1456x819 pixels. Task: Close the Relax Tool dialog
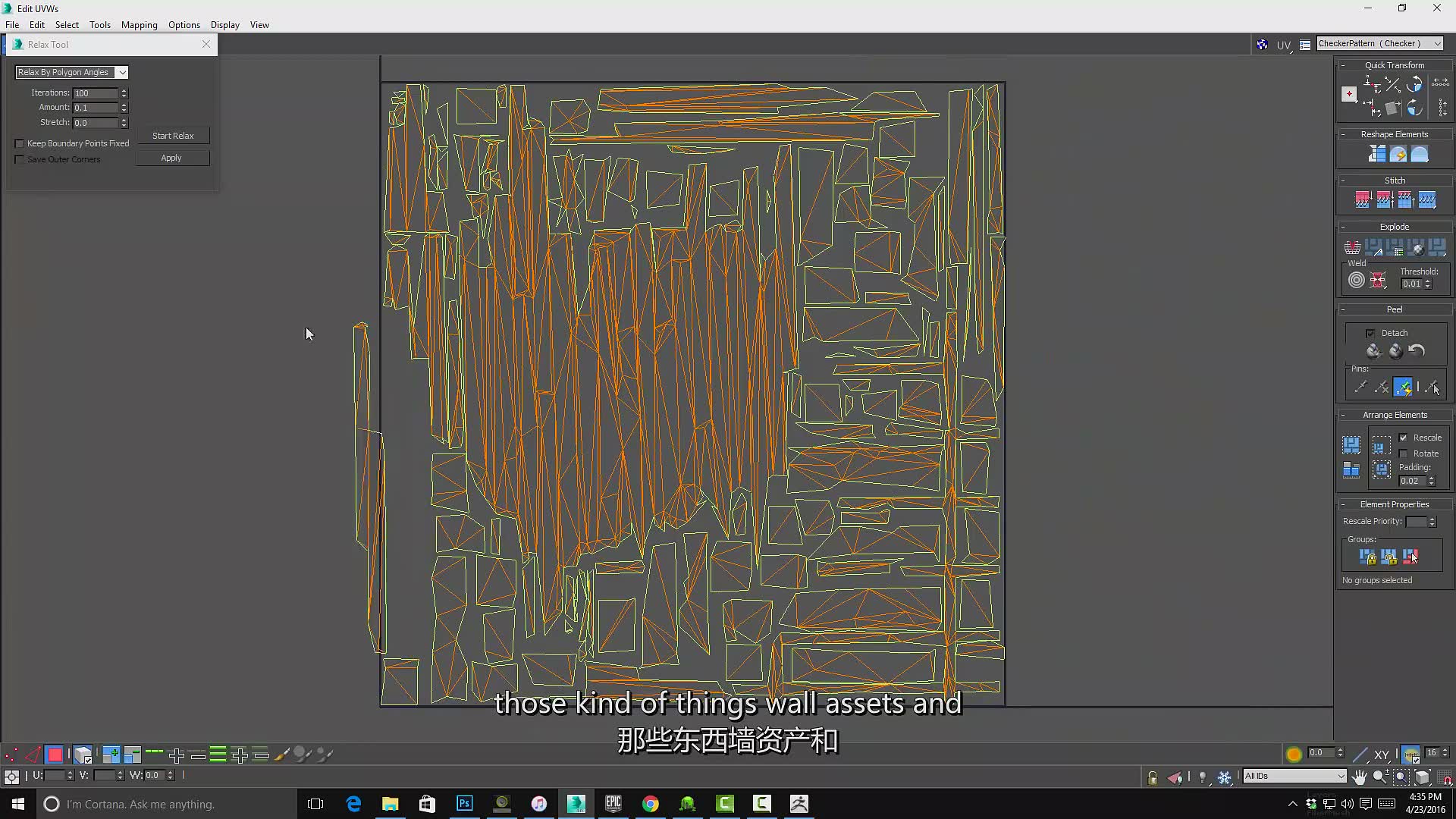click(x=206, y=44)
